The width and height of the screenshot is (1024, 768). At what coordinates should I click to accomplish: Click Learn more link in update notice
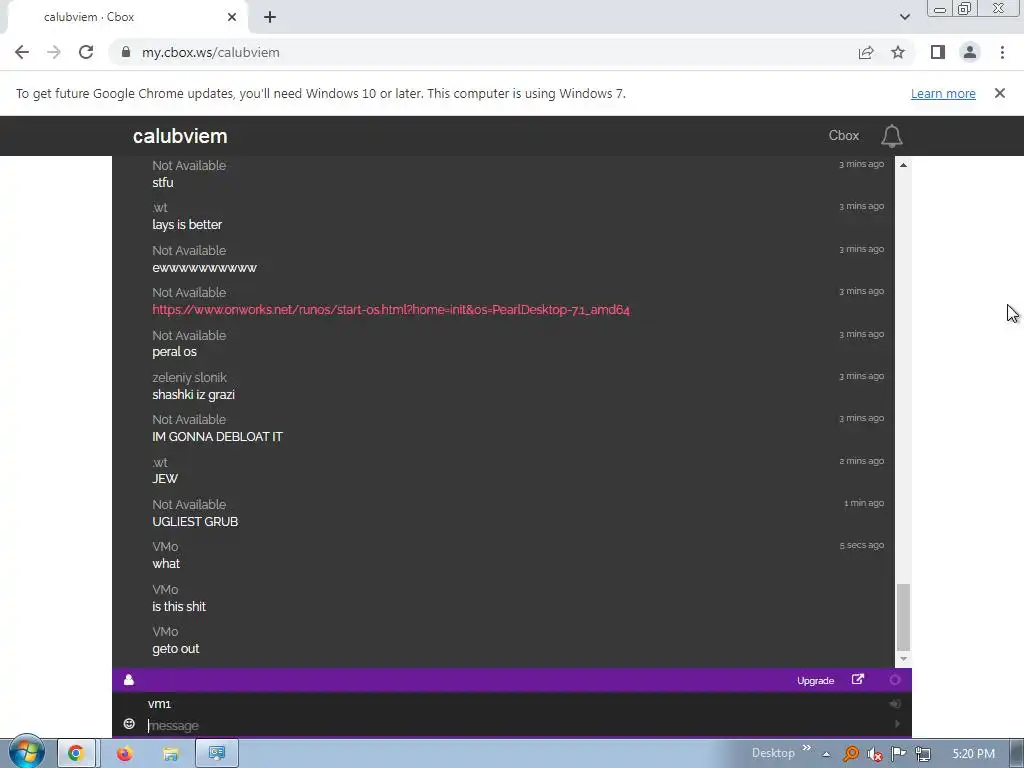[x=943, y=93]
